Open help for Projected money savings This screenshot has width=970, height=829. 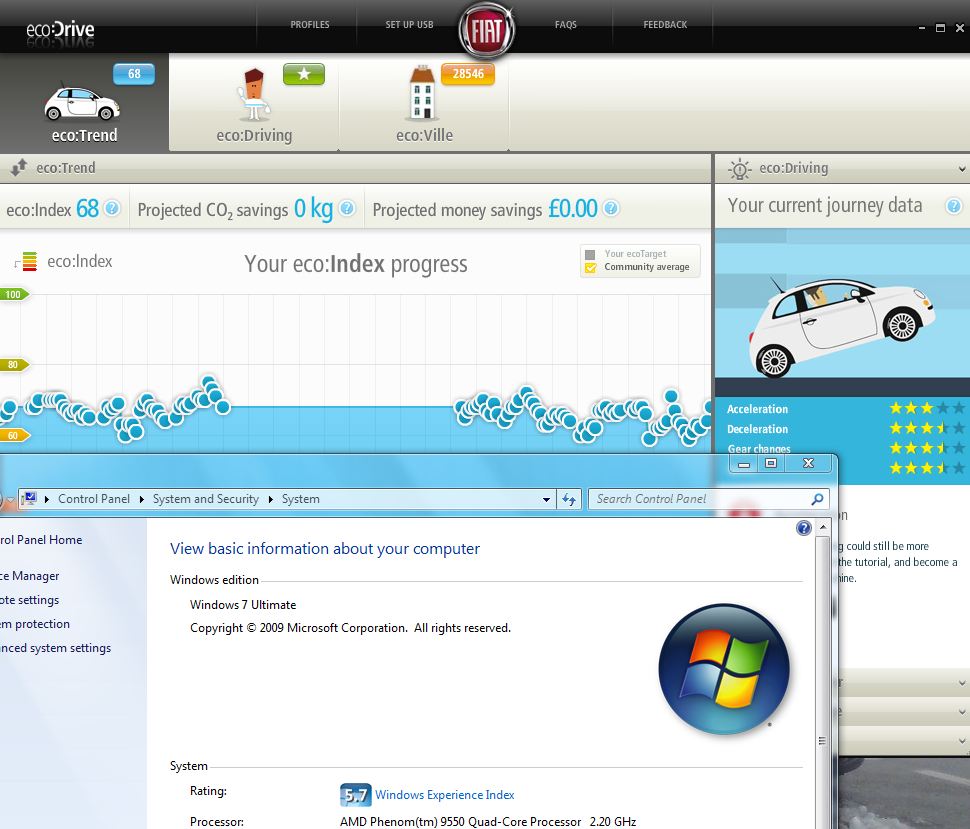click(x=611, y=208)
